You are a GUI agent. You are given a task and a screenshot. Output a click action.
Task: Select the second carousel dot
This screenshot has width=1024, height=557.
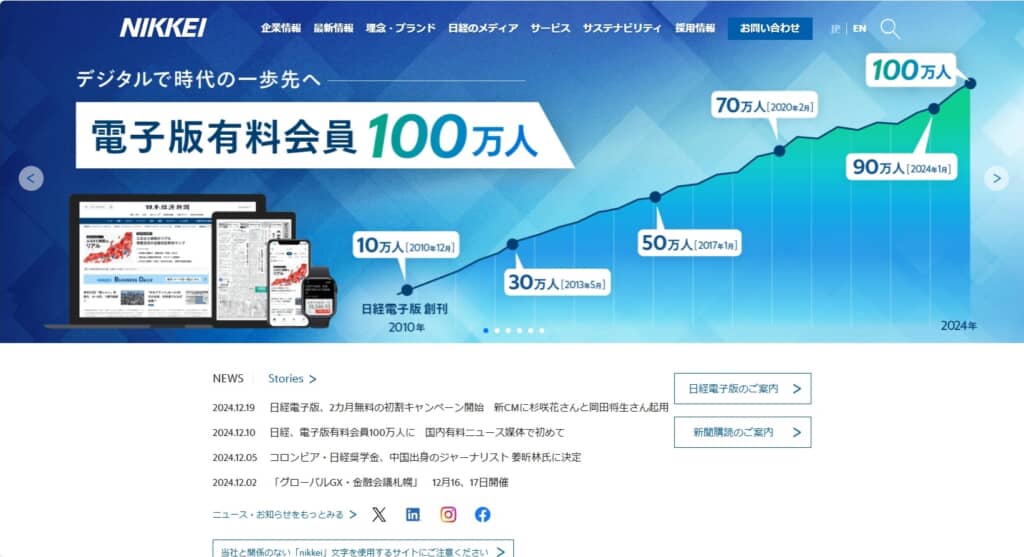point(497,330)
